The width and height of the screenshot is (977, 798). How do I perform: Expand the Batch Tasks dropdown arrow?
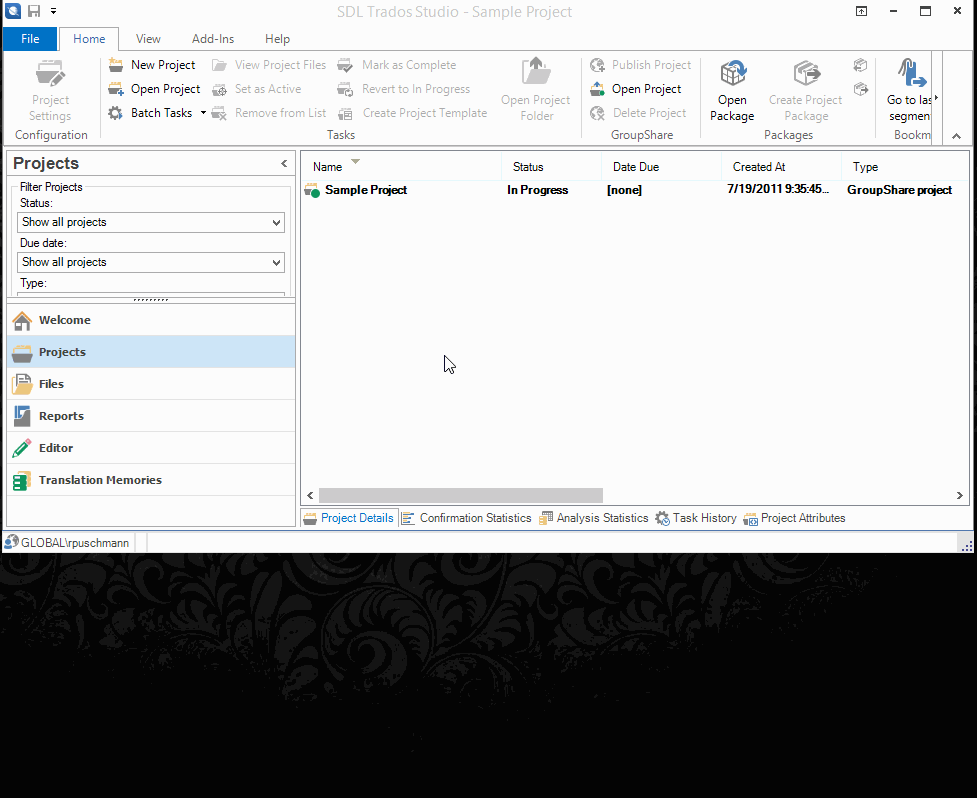coord(203,113)
